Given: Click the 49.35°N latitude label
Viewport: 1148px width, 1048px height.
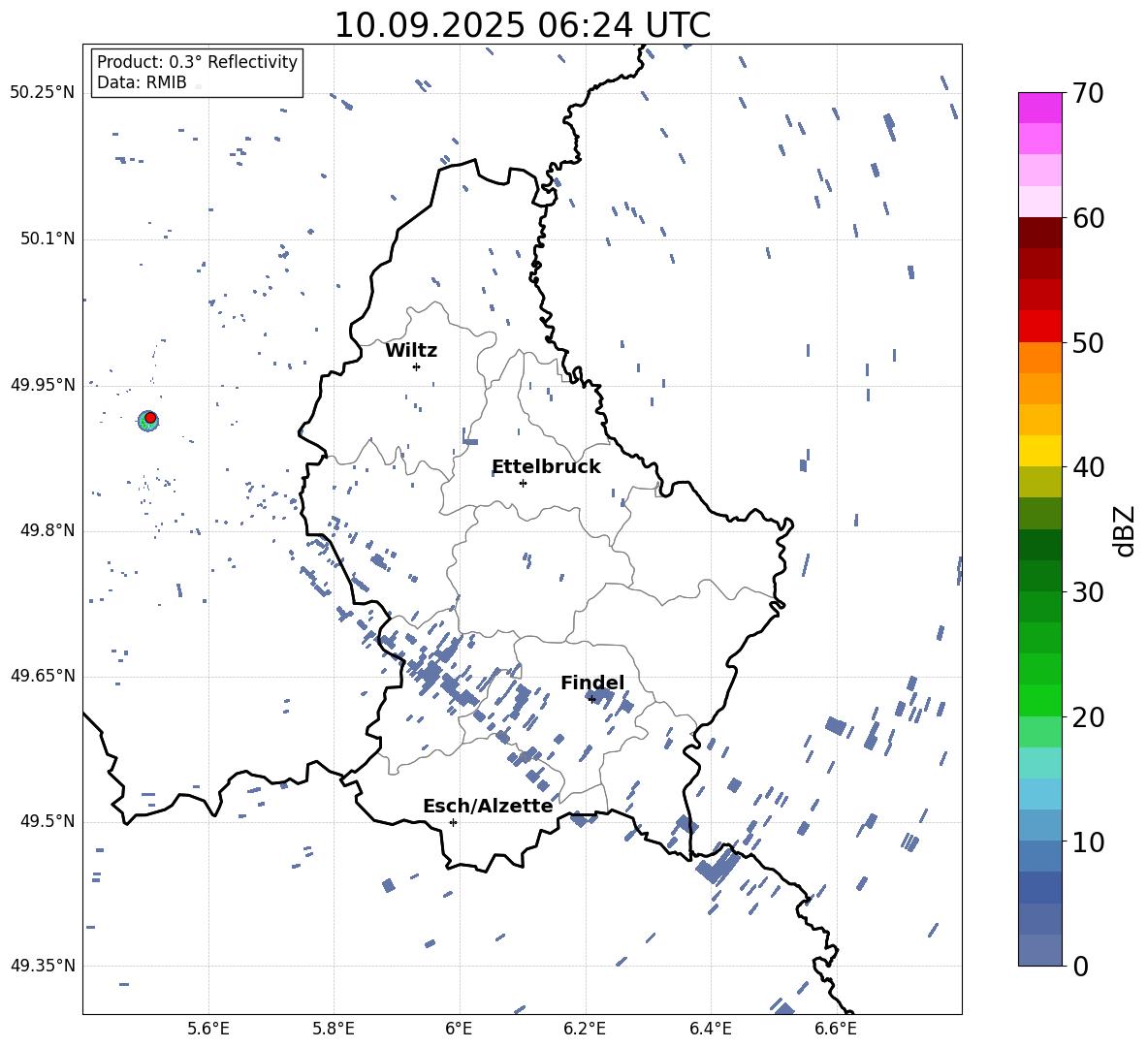Looking at the screenshot, I should (x=43, y=966).
